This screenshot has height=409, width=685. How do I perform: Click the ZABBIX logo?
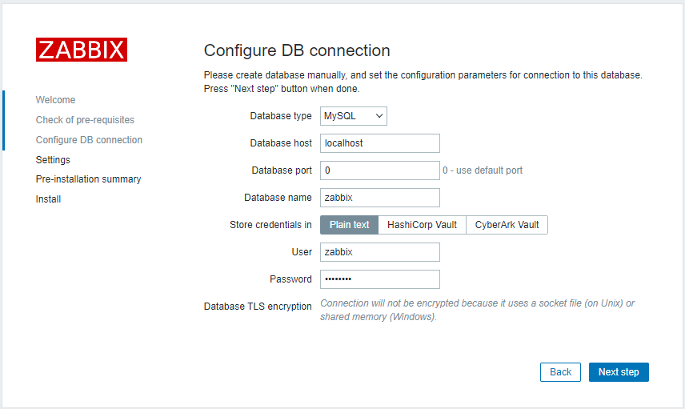[x=81, y=49]
